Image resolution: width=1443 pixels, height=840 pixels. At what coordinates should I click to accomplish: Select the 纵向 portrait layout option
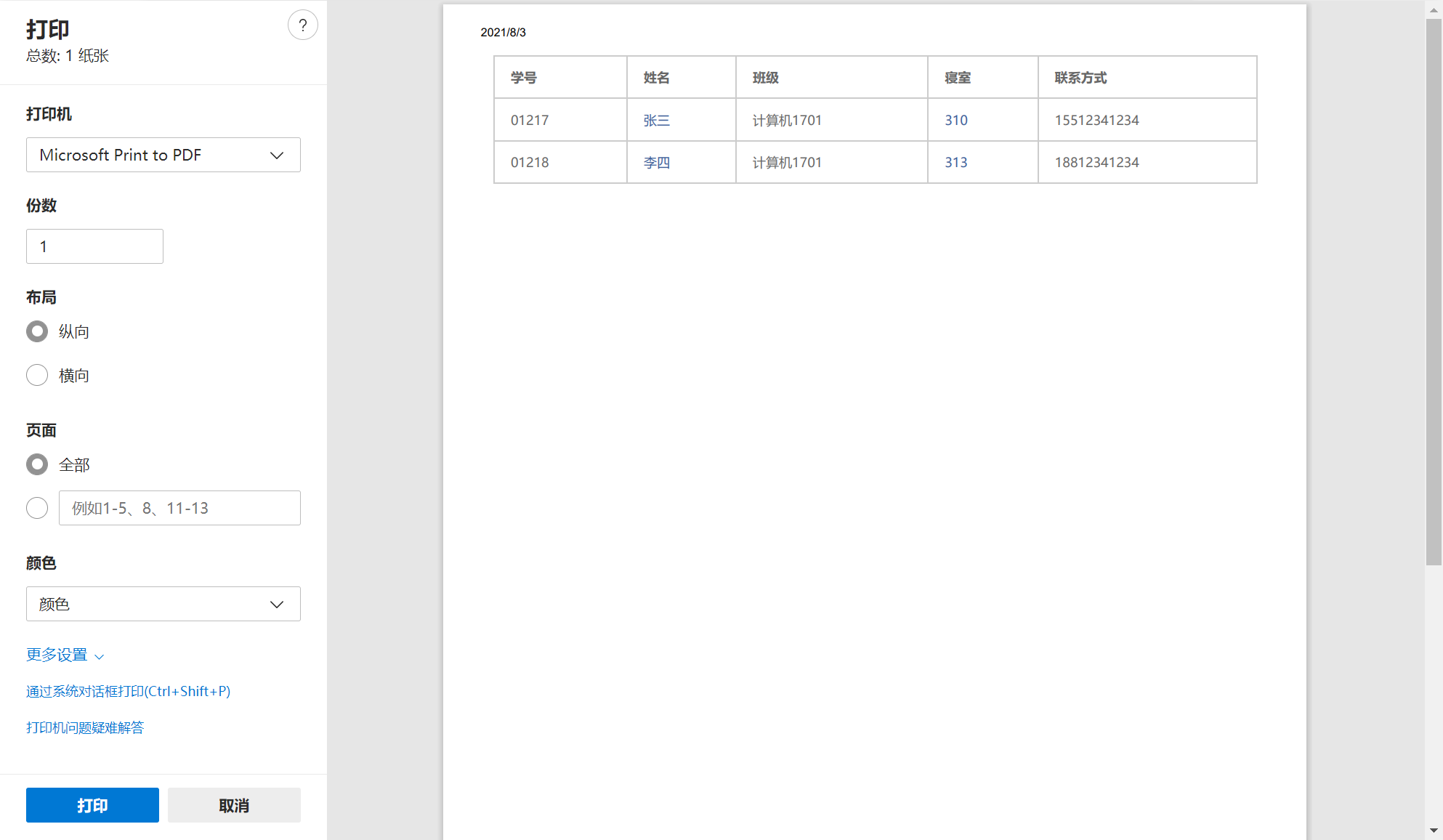tap(37, 331)
